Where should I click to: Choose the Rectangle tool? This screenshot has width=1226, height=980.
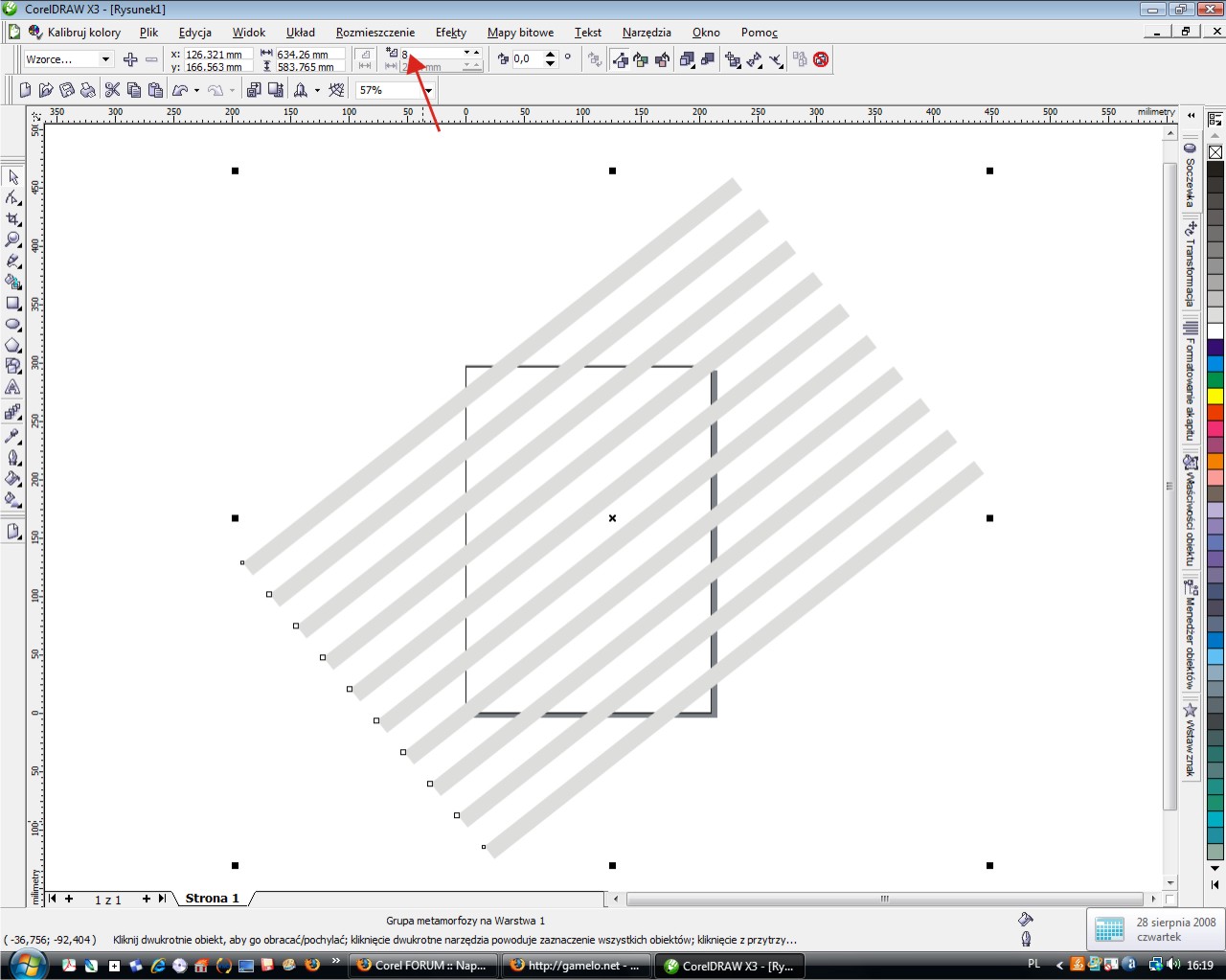click(x=13, y=303)
